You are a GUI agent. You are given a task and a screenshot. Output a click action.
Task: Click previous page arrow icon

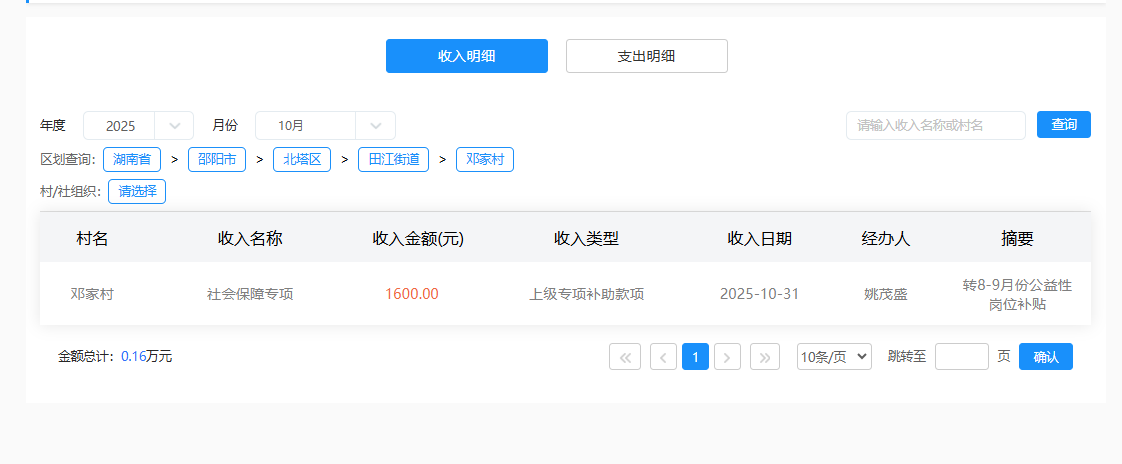[663, 357]
